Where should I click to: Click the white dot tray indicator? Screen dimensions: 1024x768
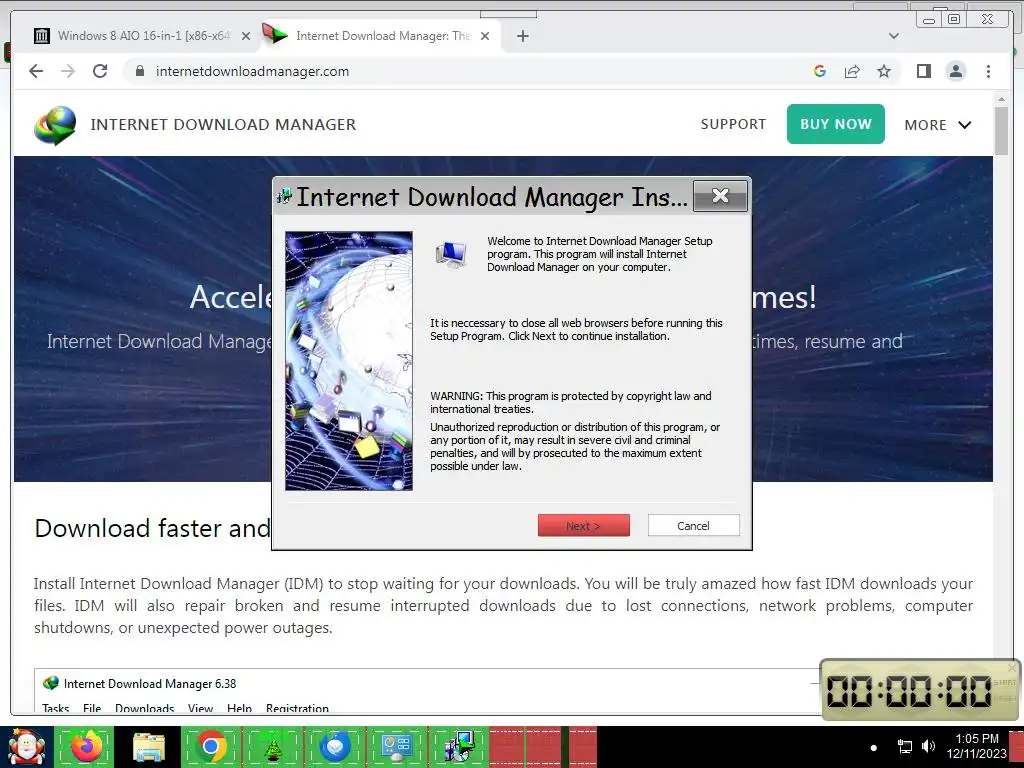click(x=874, y=747)
